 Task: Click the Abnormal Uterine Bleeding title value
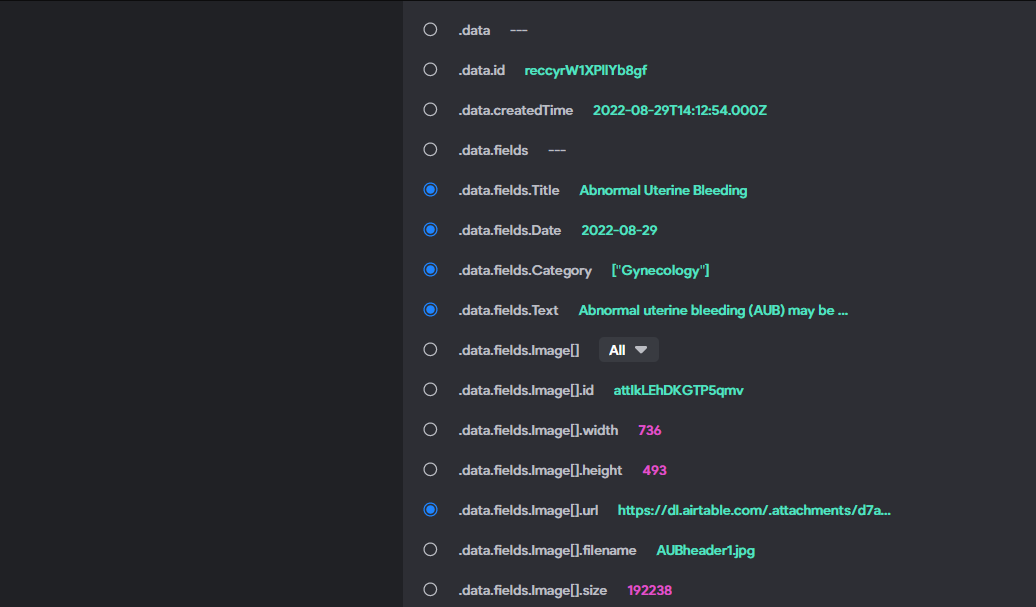(663, 190)
